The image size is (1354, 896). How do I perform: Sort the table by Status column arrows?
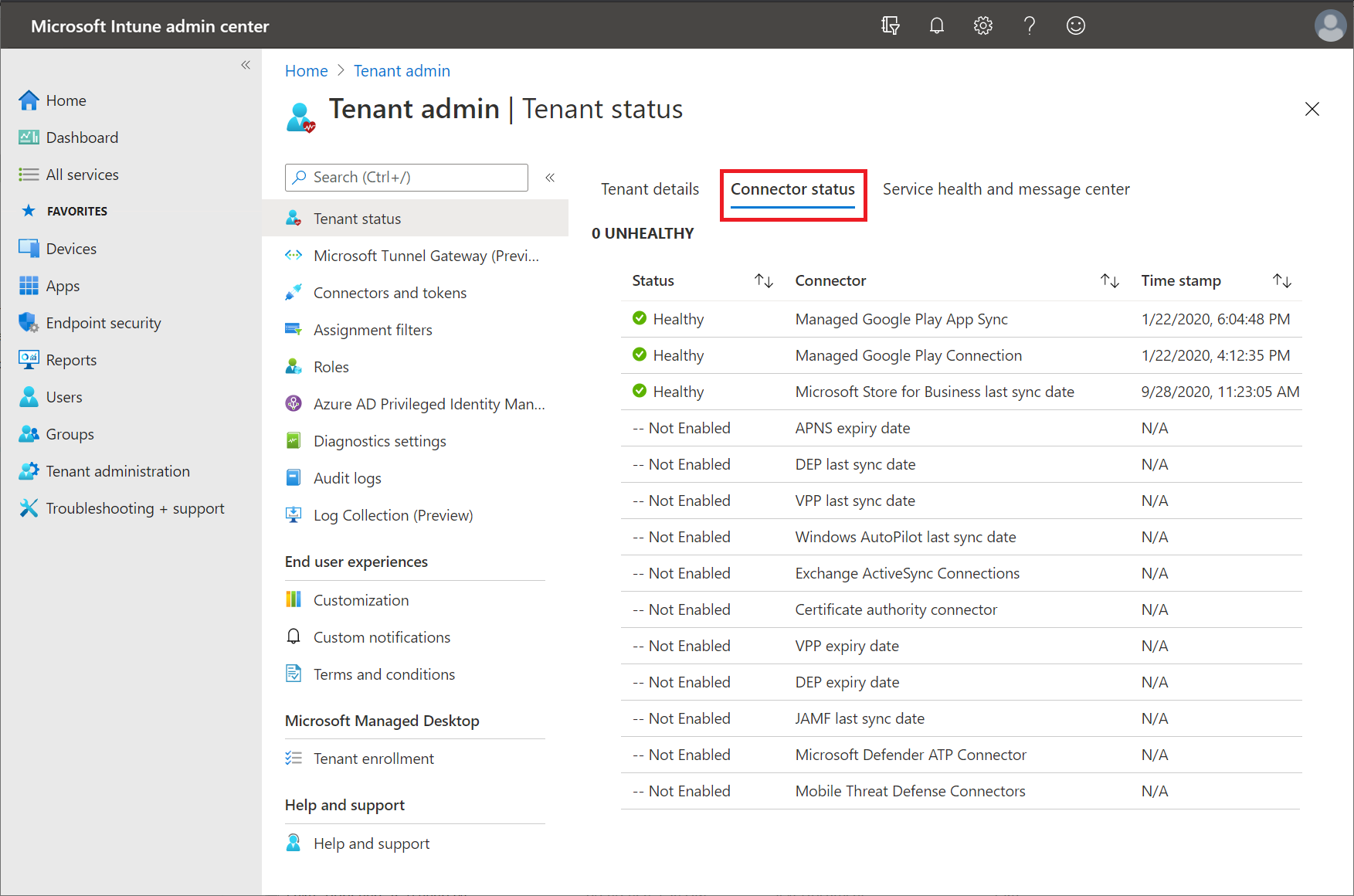click(x=764, y=280)
